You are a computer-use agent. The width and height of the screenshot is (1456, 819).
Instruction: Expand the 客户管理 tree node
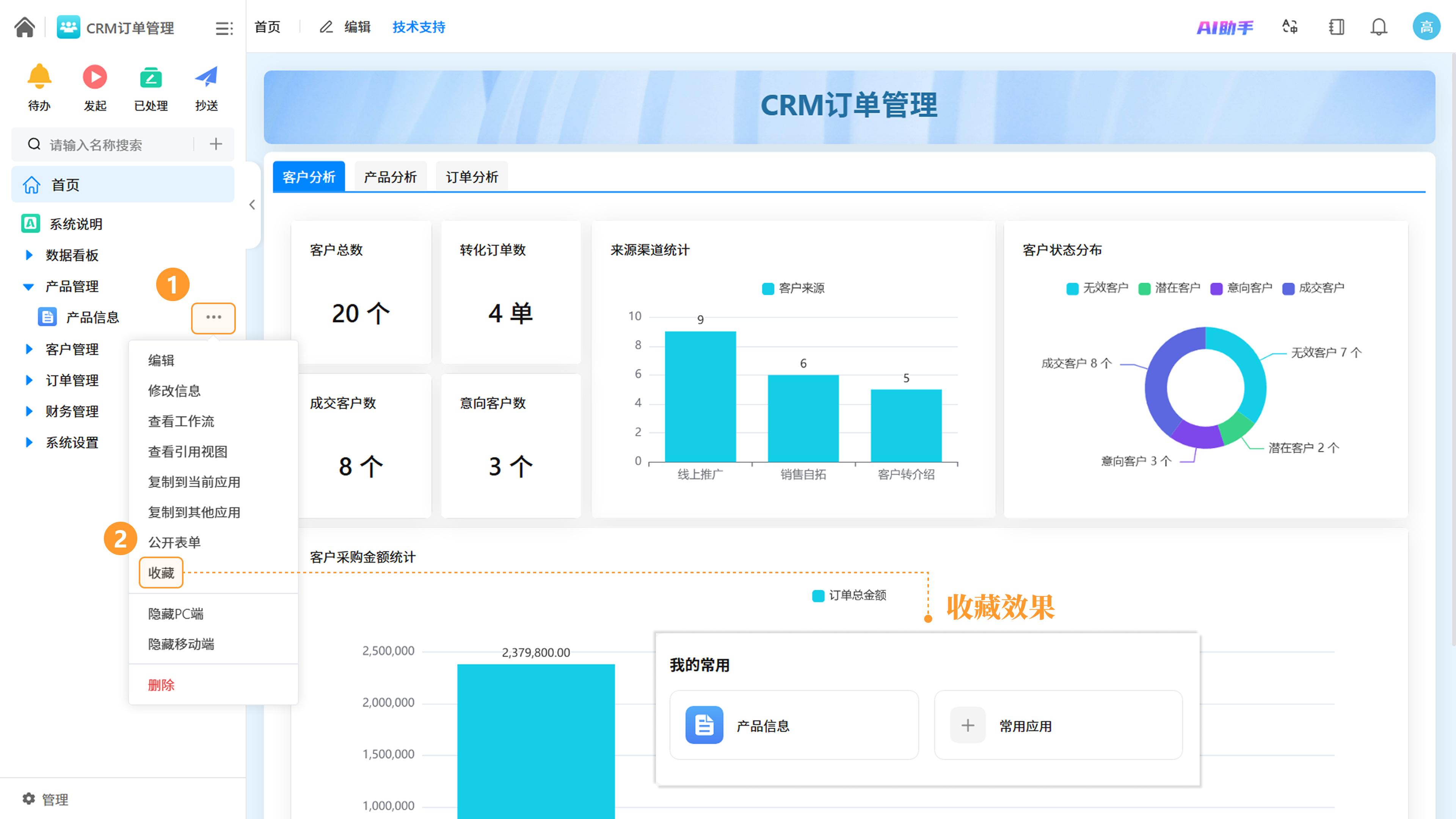29,349
